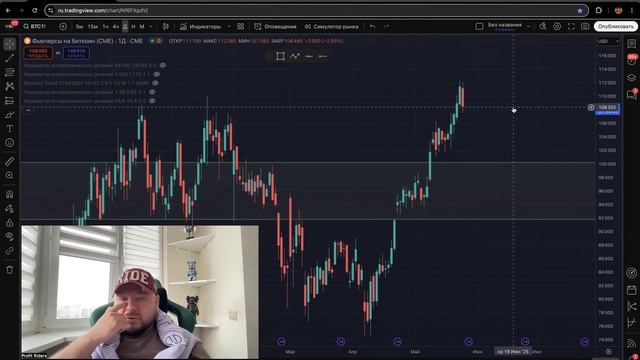Open main menu hamburger with badge
640x360 pixels.
pos(9,26)
